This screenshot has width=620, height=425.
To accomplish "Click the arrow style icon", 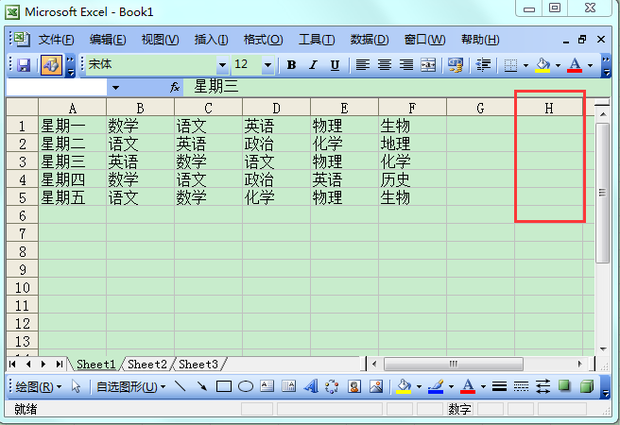I will [x=543, y=386].
